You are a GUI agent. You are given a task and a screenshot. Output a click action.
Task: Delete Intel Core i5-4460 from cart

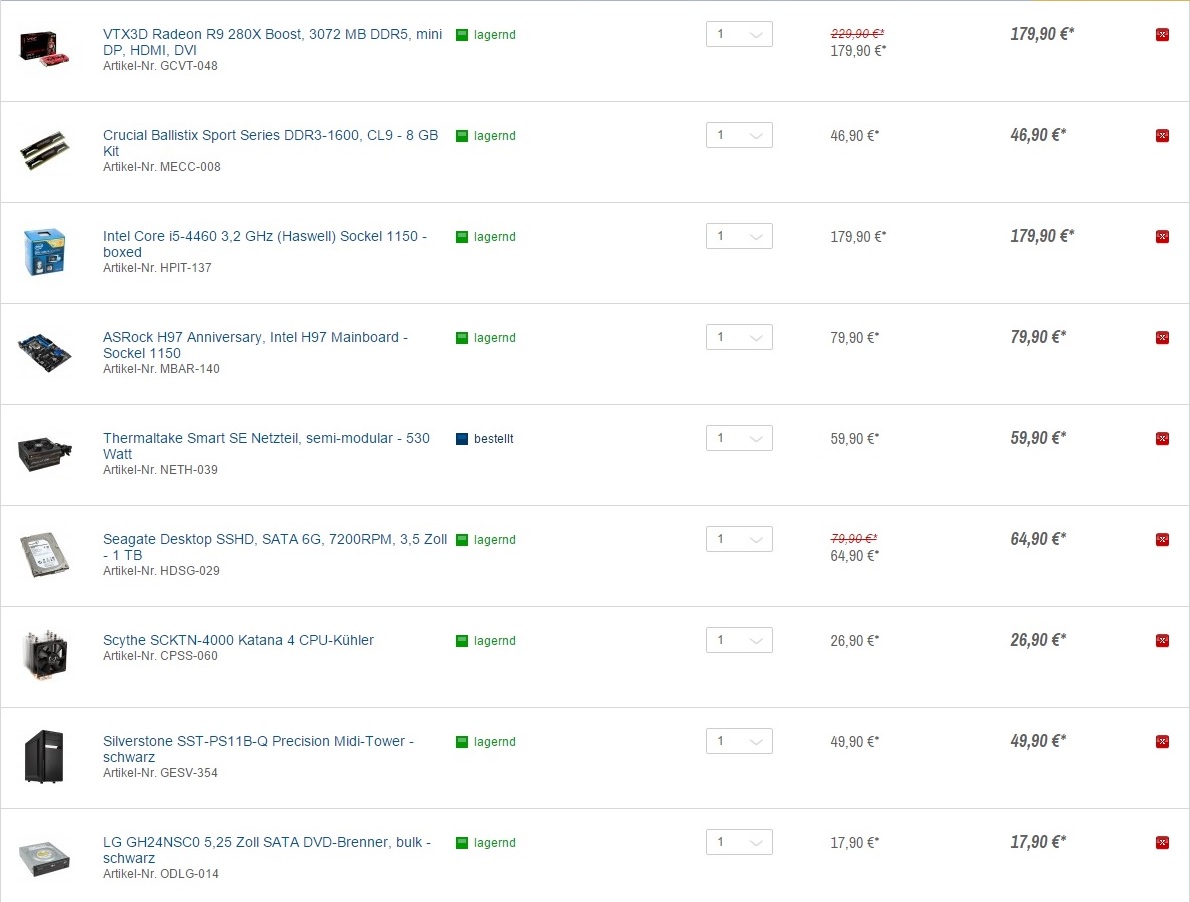pos(1162,237)
